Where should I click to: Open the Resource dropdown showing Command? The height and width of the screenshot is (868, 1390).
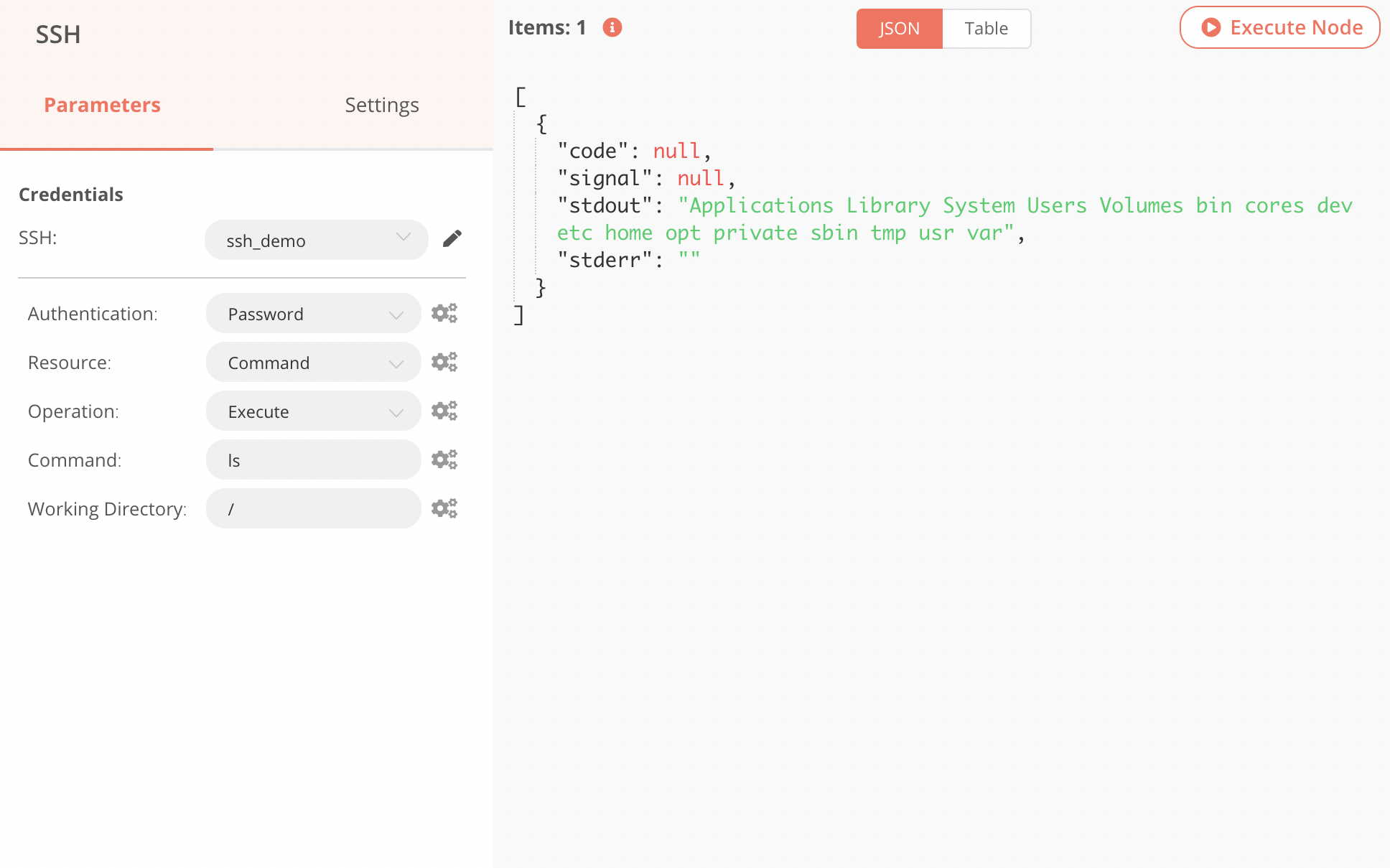tap(313, 362)
